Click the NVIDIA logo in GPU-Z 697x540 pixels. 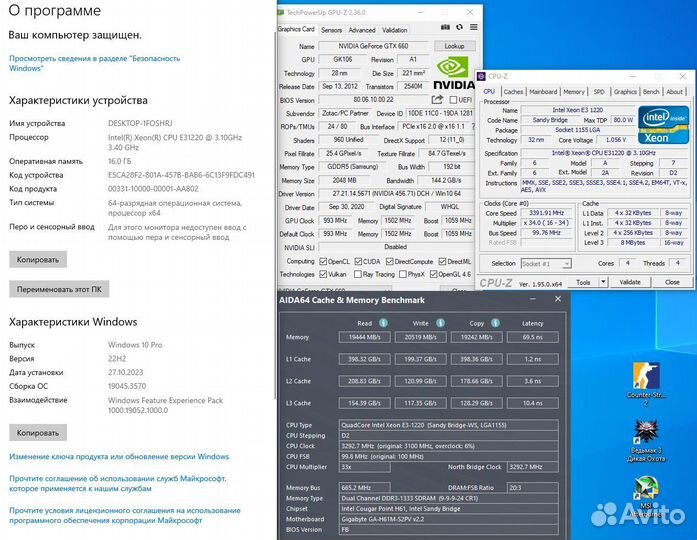point(453,73)
